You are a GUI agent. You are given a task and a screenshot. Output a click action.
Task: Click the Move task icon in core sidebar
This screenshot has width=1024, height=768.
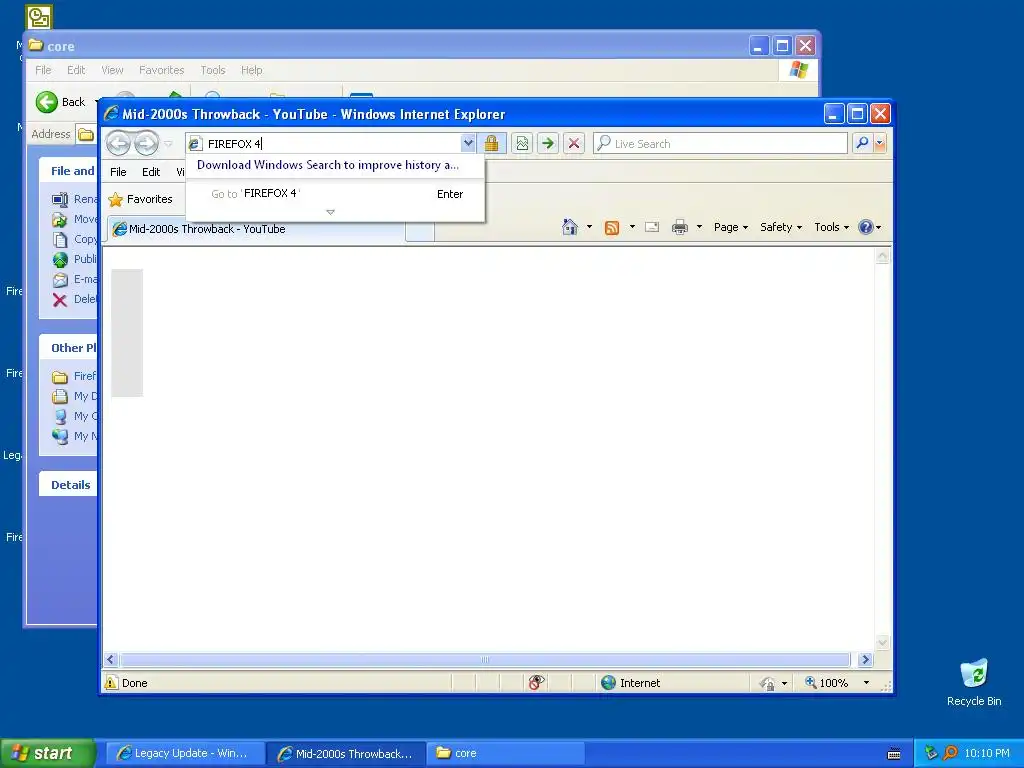pos(60,219)
